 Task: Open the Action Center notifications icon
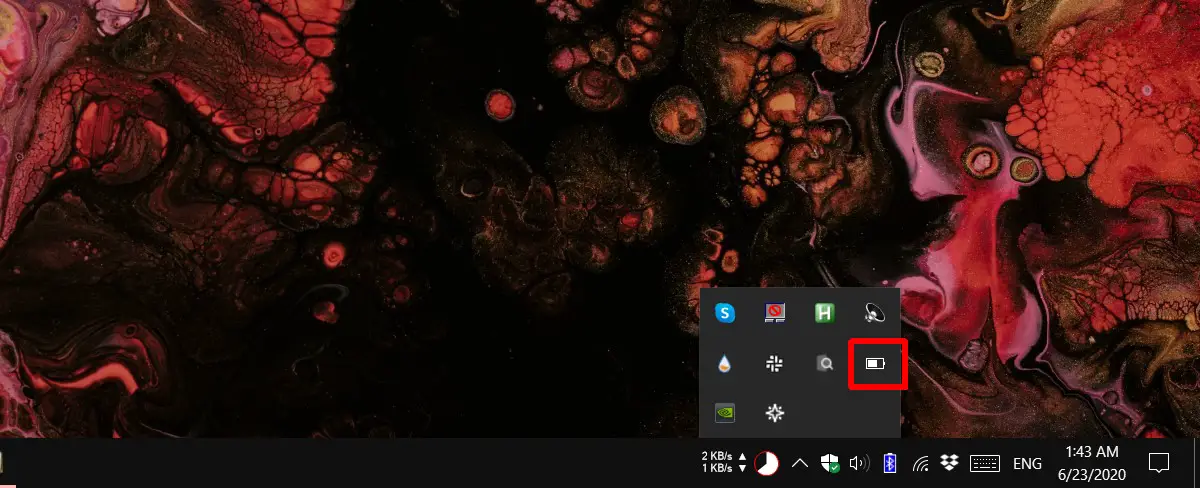coord(1159,463)
